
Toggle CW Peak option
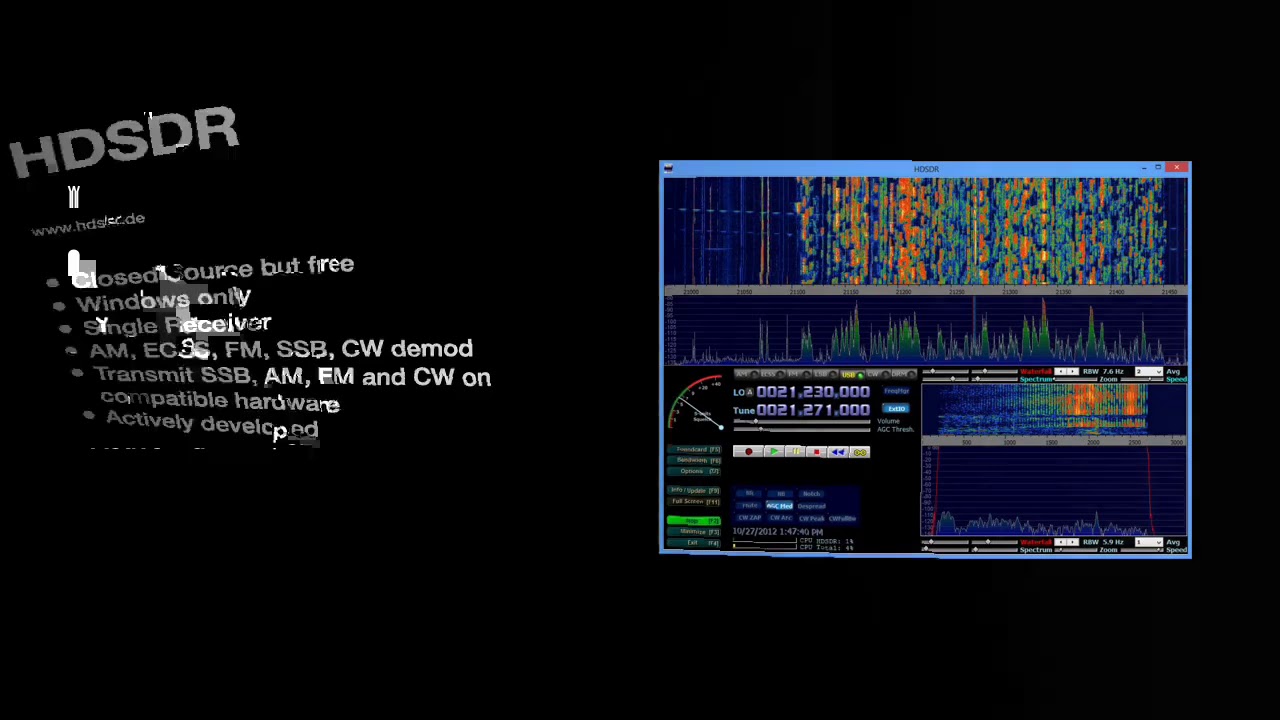tap(812, 518)
